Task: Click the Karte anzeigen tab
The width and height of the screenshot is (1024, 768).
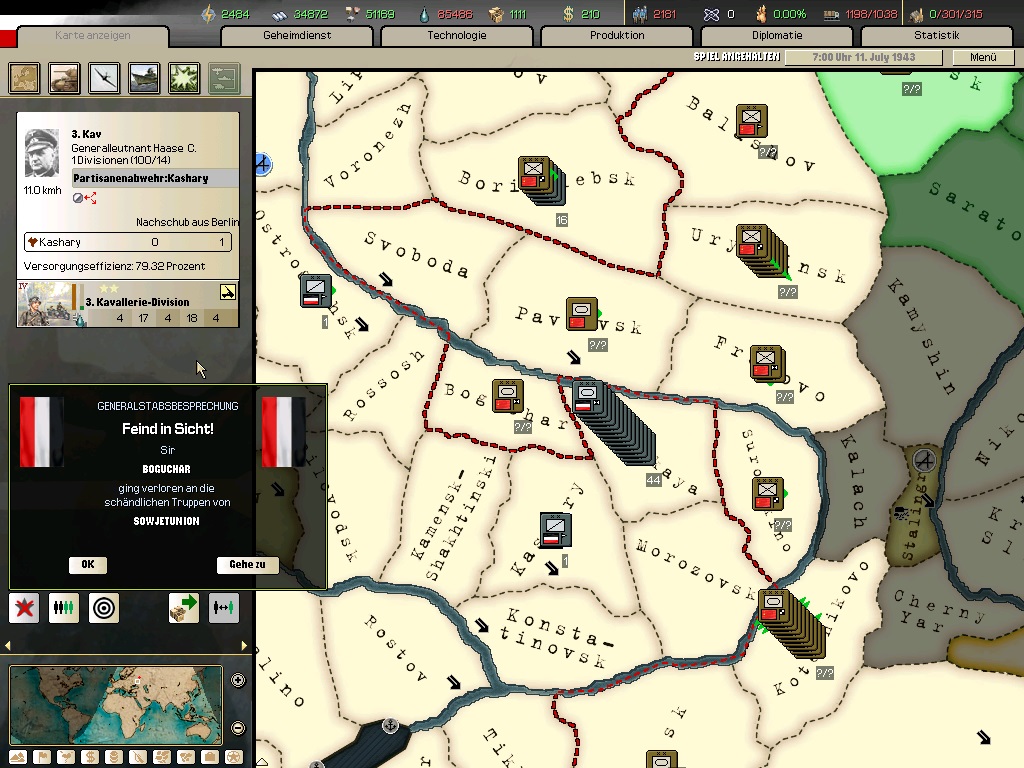Action: coord(93,35)
